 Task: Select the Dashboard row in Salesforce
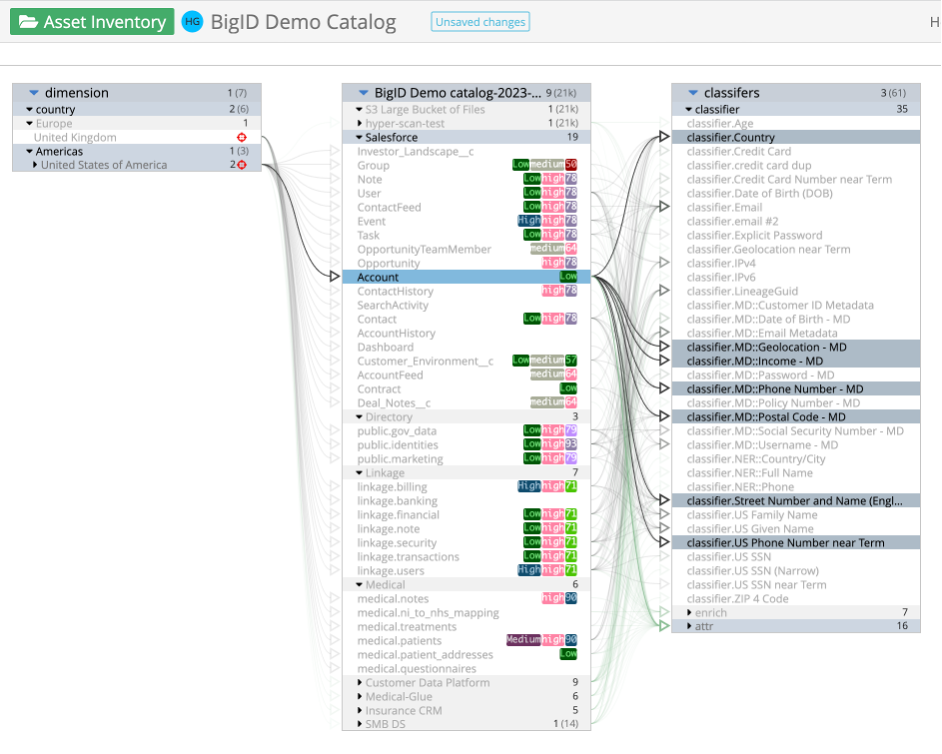point(466,347)
